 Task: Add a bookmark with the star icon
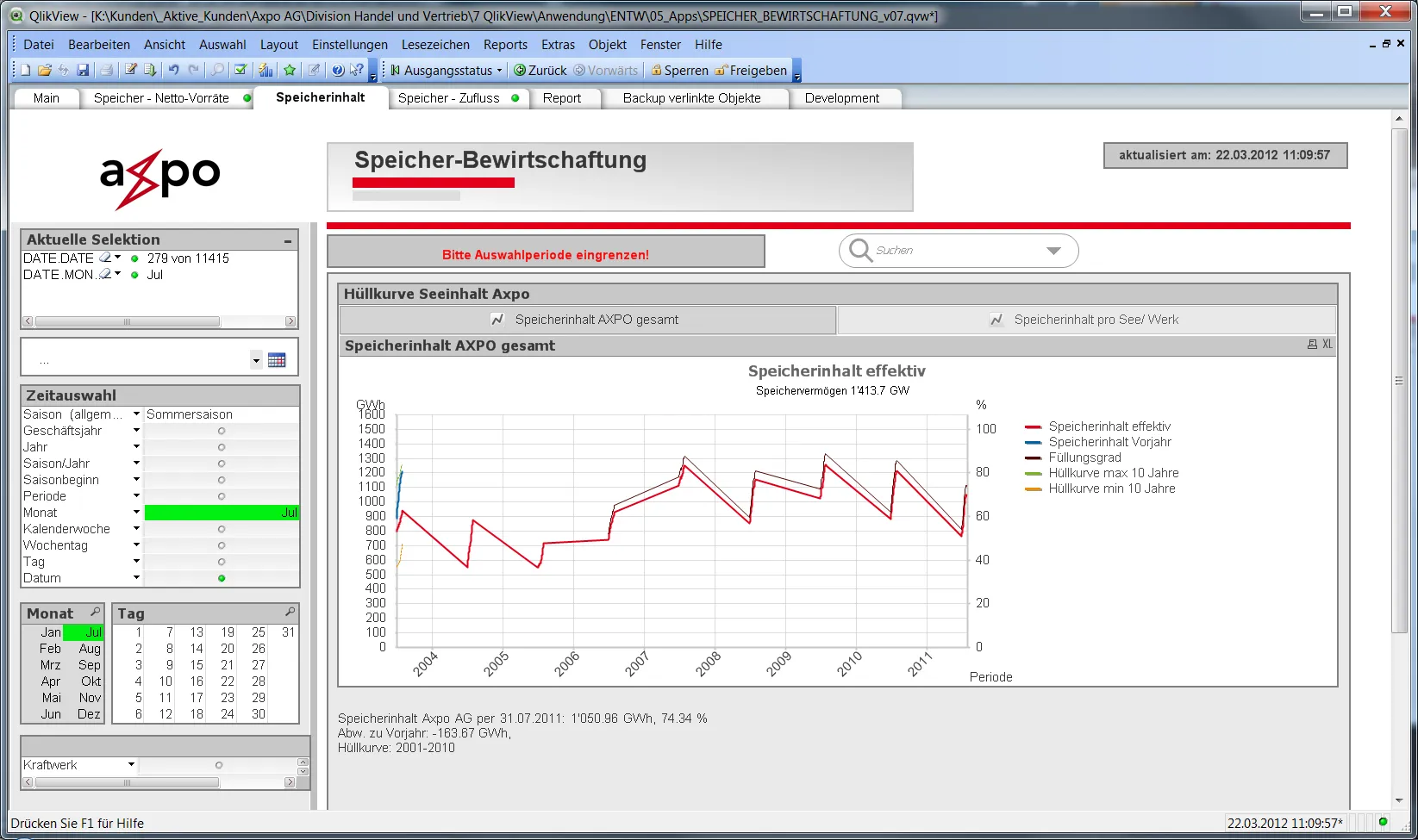coord(290,70)
